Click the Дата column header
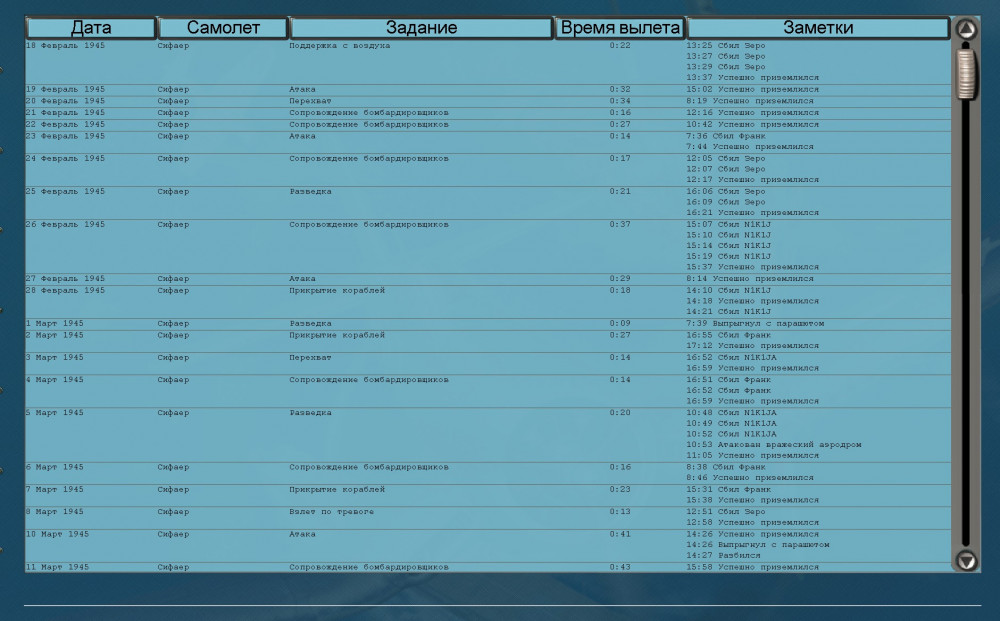Screen dimensions: 1000x621 click(91, 28)
